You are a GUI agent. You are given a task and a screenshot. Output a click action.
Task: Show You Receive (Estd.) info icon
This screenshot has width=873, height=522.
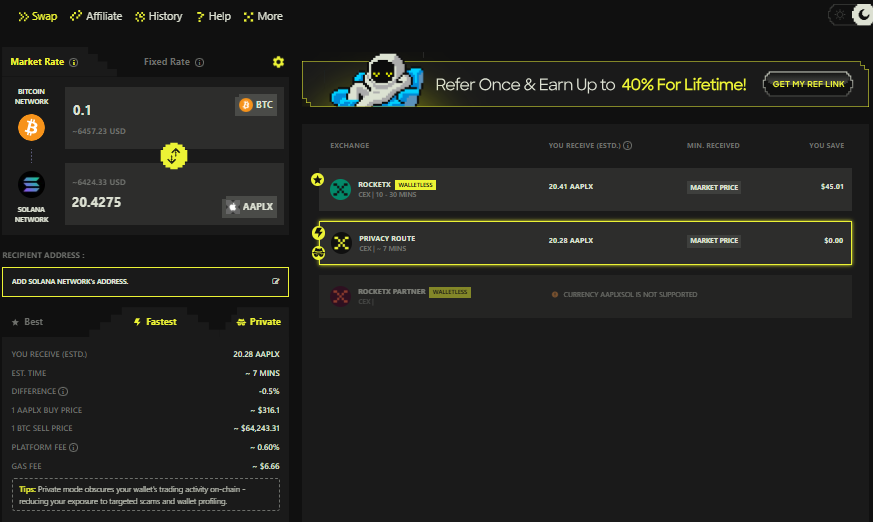627,145
